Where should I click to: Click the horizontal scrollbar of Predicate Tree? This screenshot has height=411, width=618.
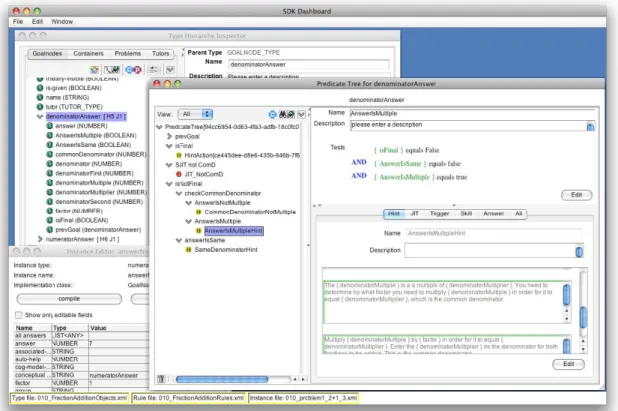pos(222,379)
